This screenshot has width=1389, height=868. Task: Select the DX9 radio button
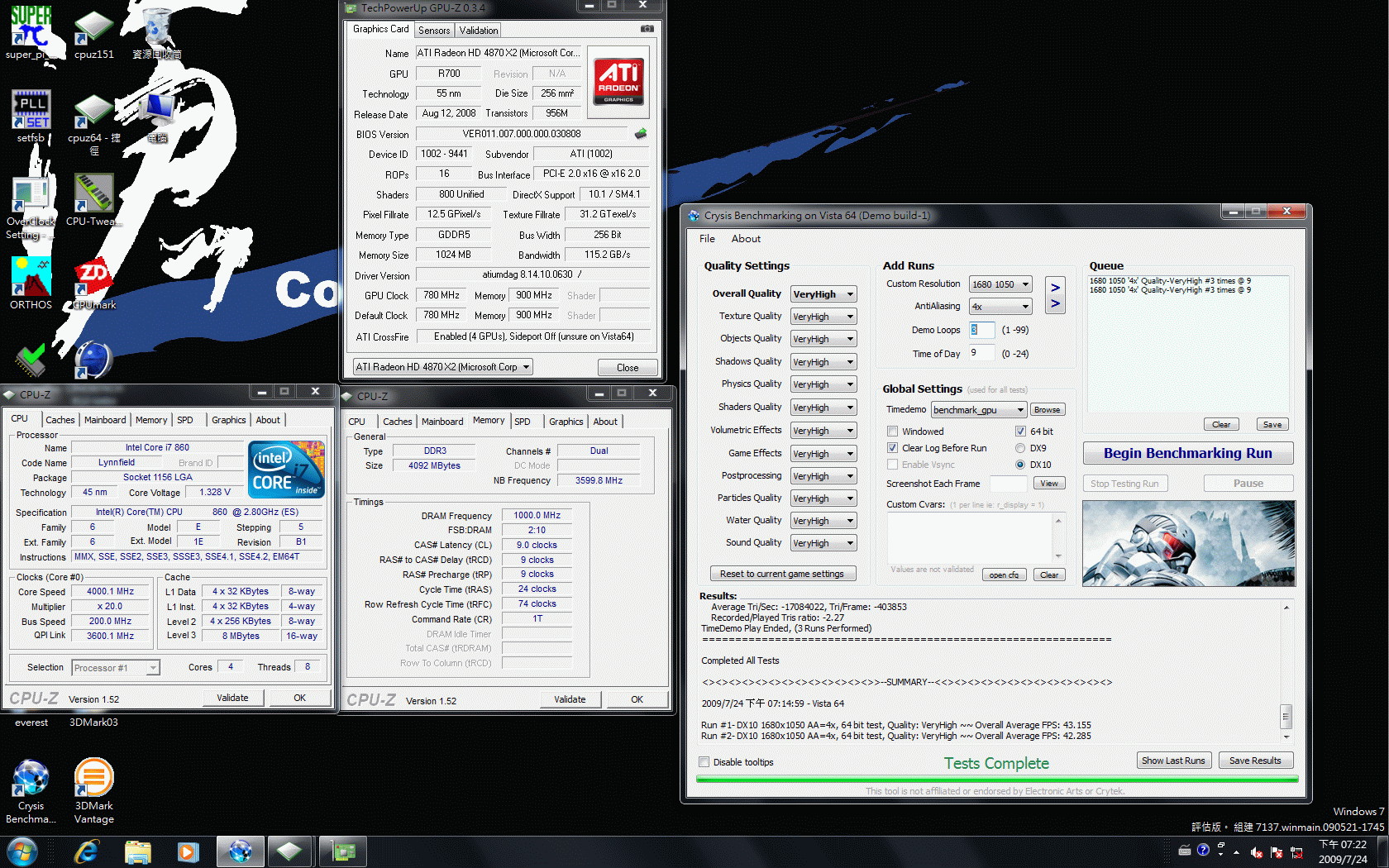(1020, 447)
